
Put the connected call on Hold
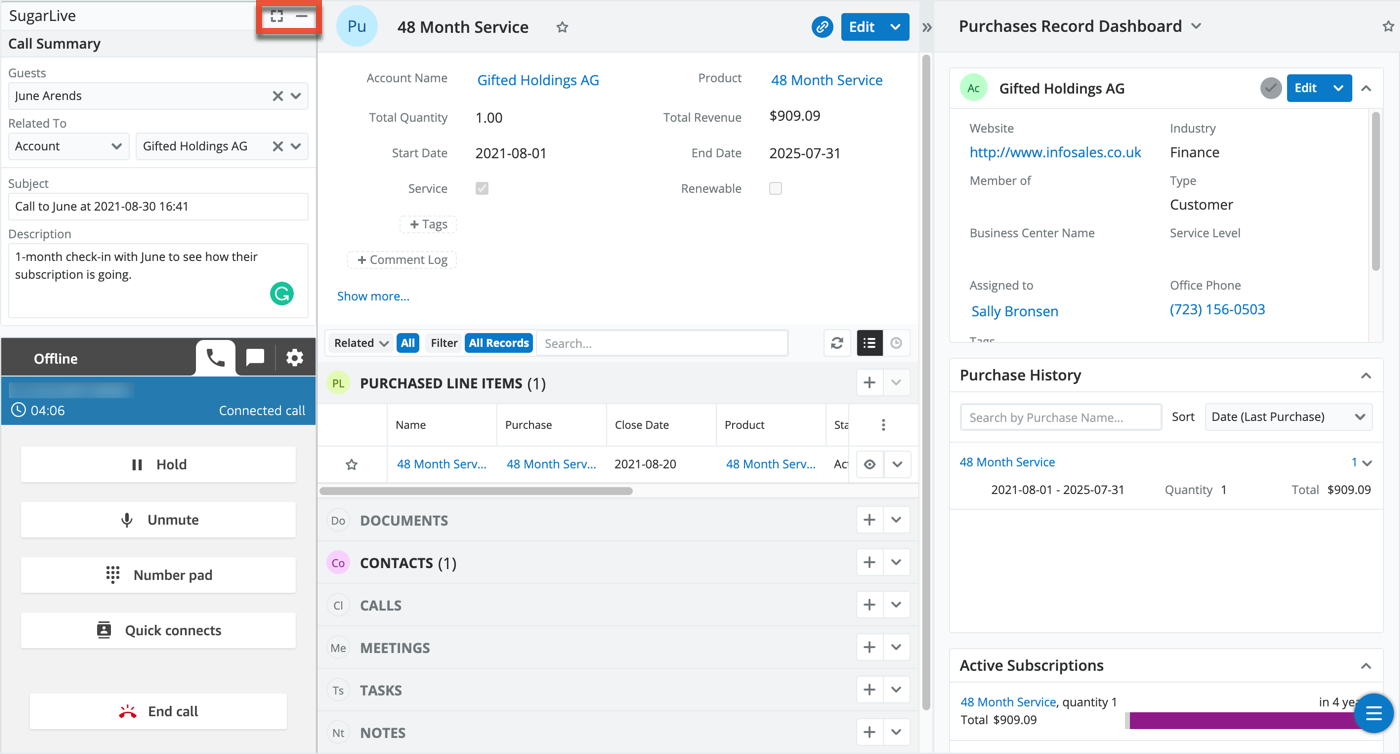pos(158,465)
